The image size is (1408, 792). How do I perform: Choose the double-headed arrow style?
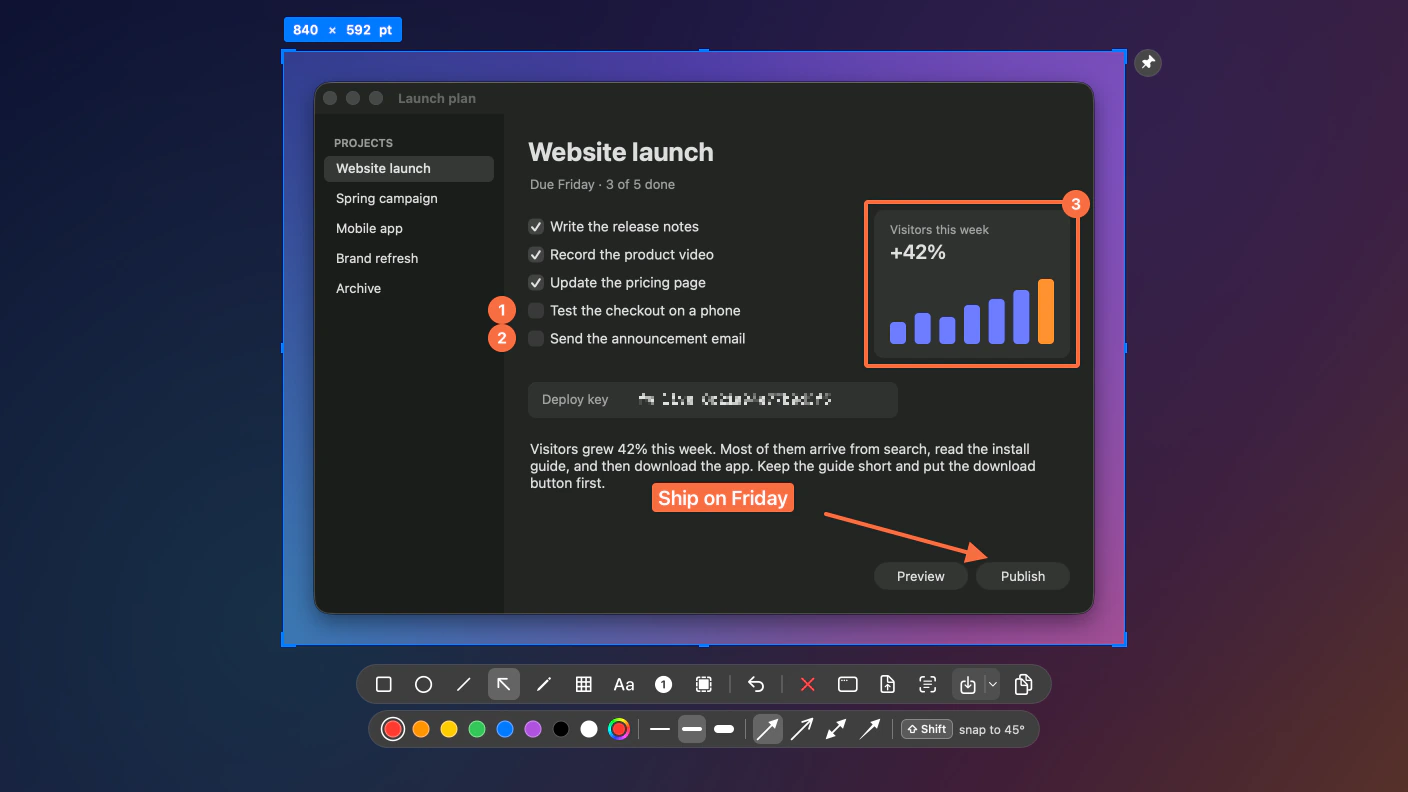(x=836, y=729)
